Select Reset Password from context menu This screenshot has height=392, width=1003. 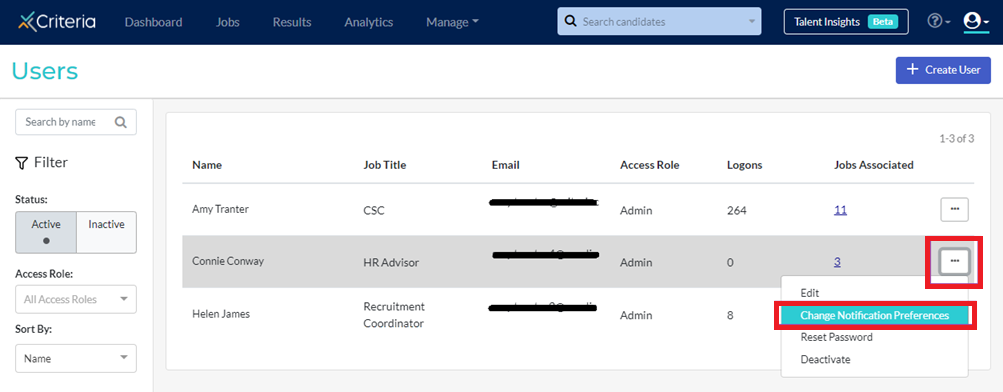click(836, 337)
